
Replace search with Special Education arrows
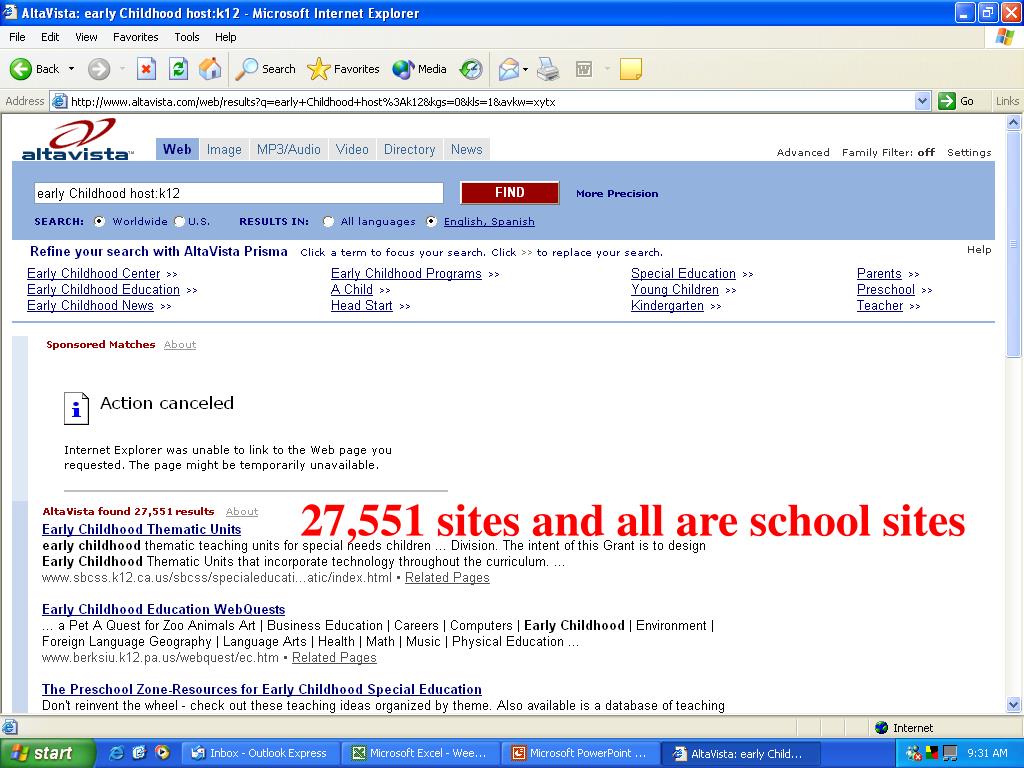point(748,274)
